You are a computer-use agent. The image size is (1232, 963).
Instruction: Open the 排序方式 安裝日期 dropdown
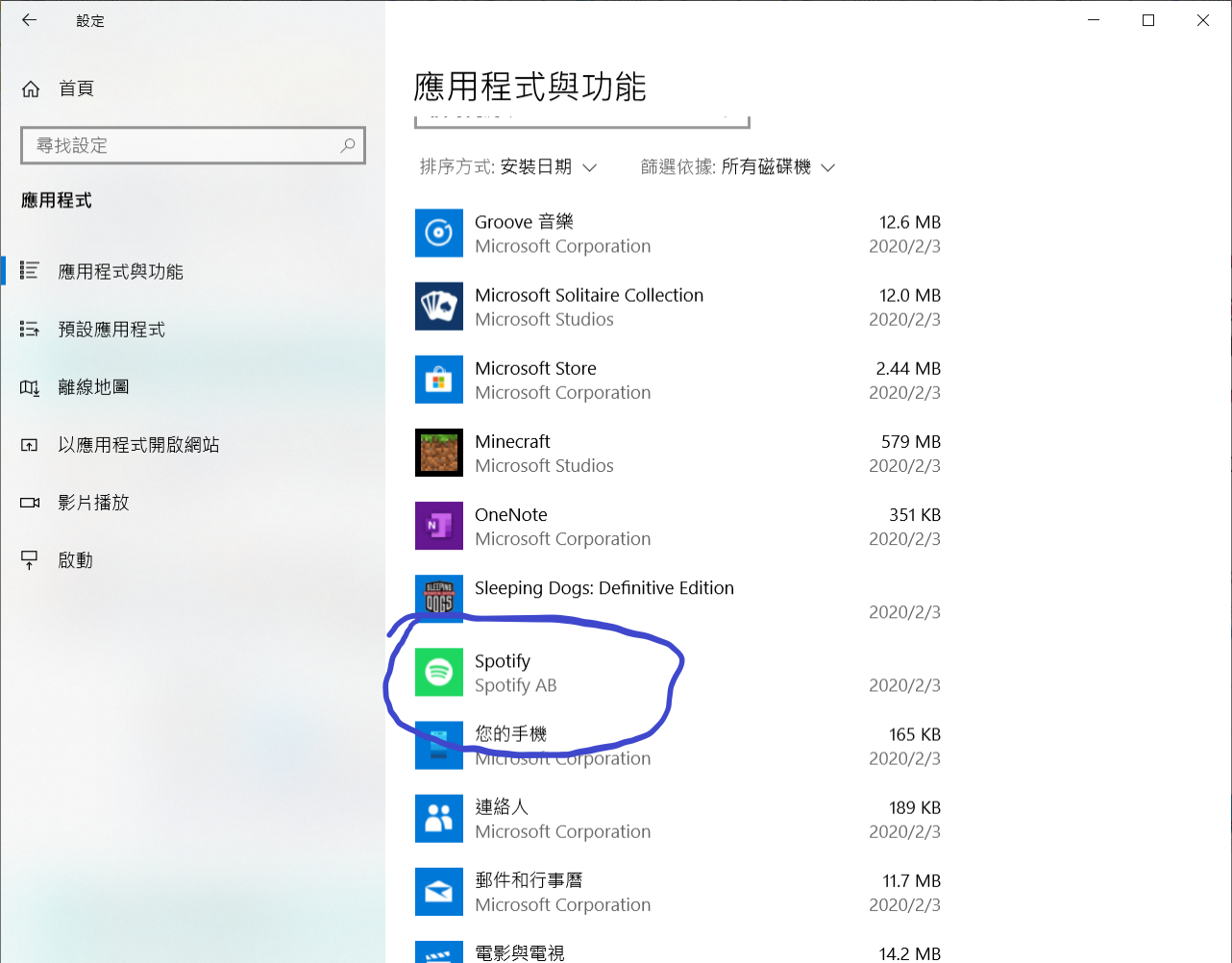click(x=508, y=167)
